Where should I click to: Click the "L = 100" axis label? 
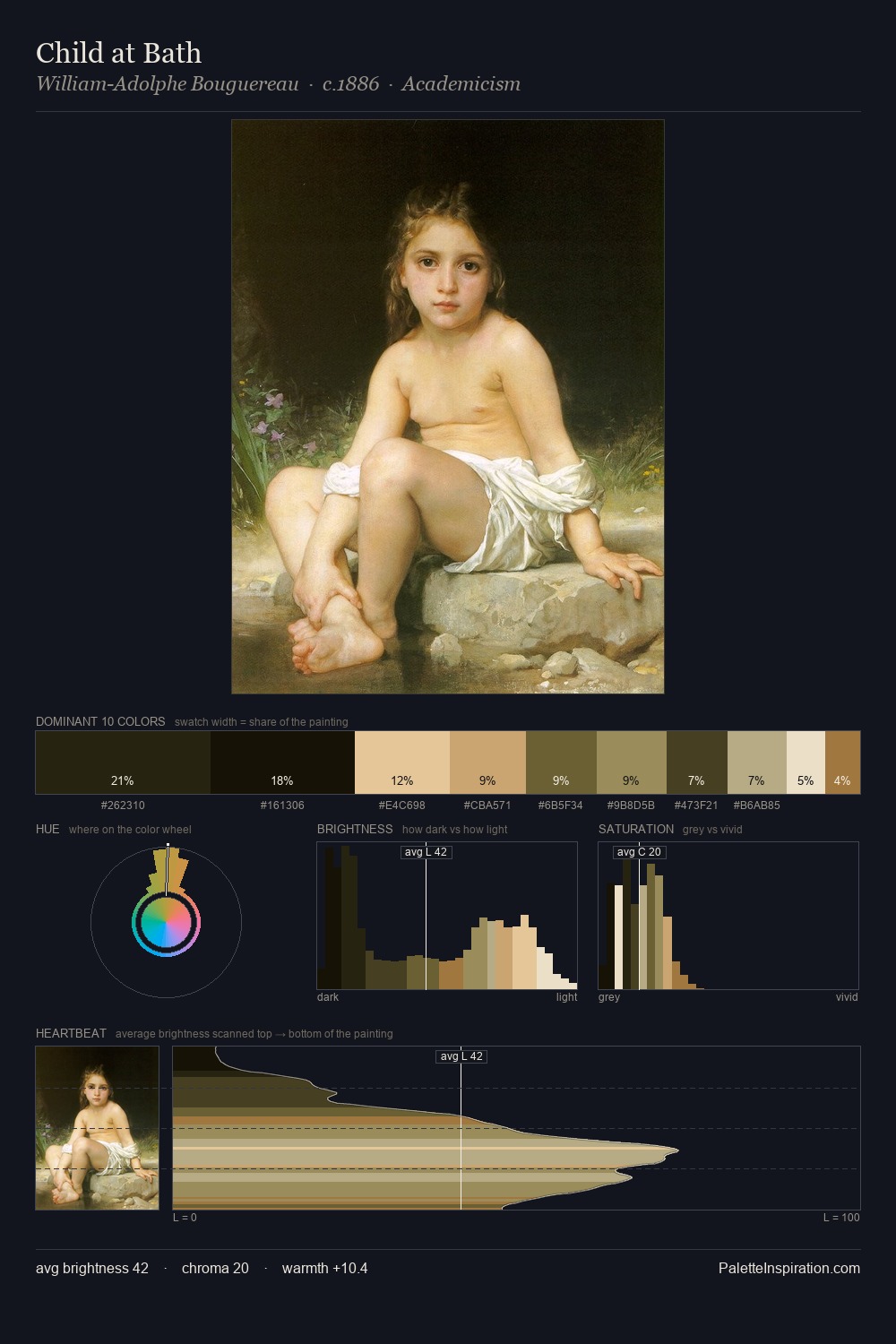[x=841, y=1218]
